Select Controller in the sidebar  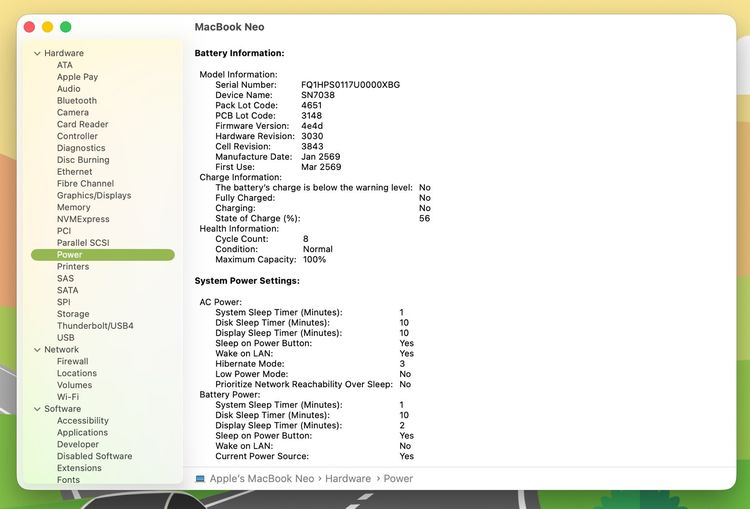coord(77,136)
